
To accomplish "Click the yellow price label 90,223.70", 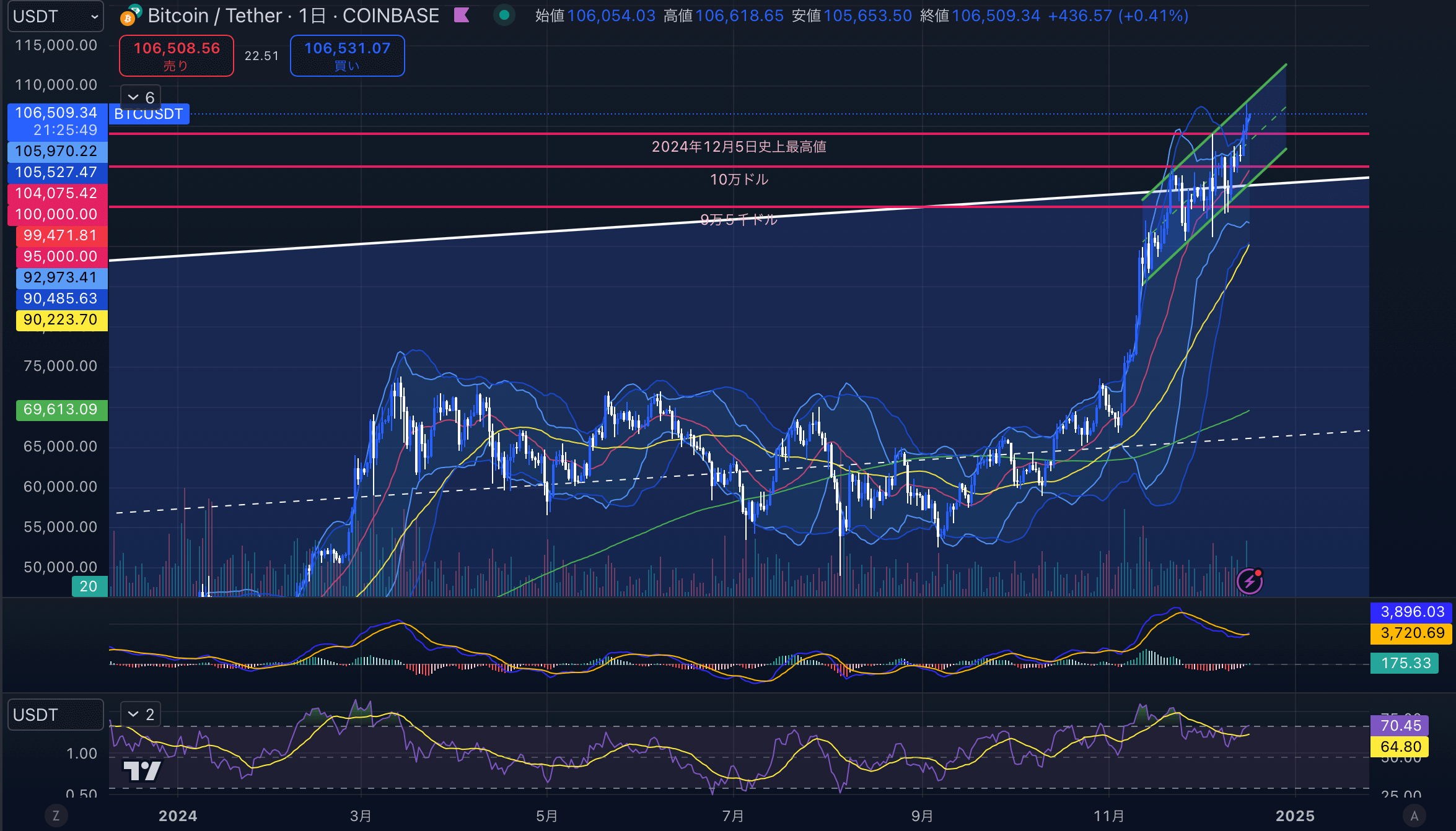I will [61, 320].
